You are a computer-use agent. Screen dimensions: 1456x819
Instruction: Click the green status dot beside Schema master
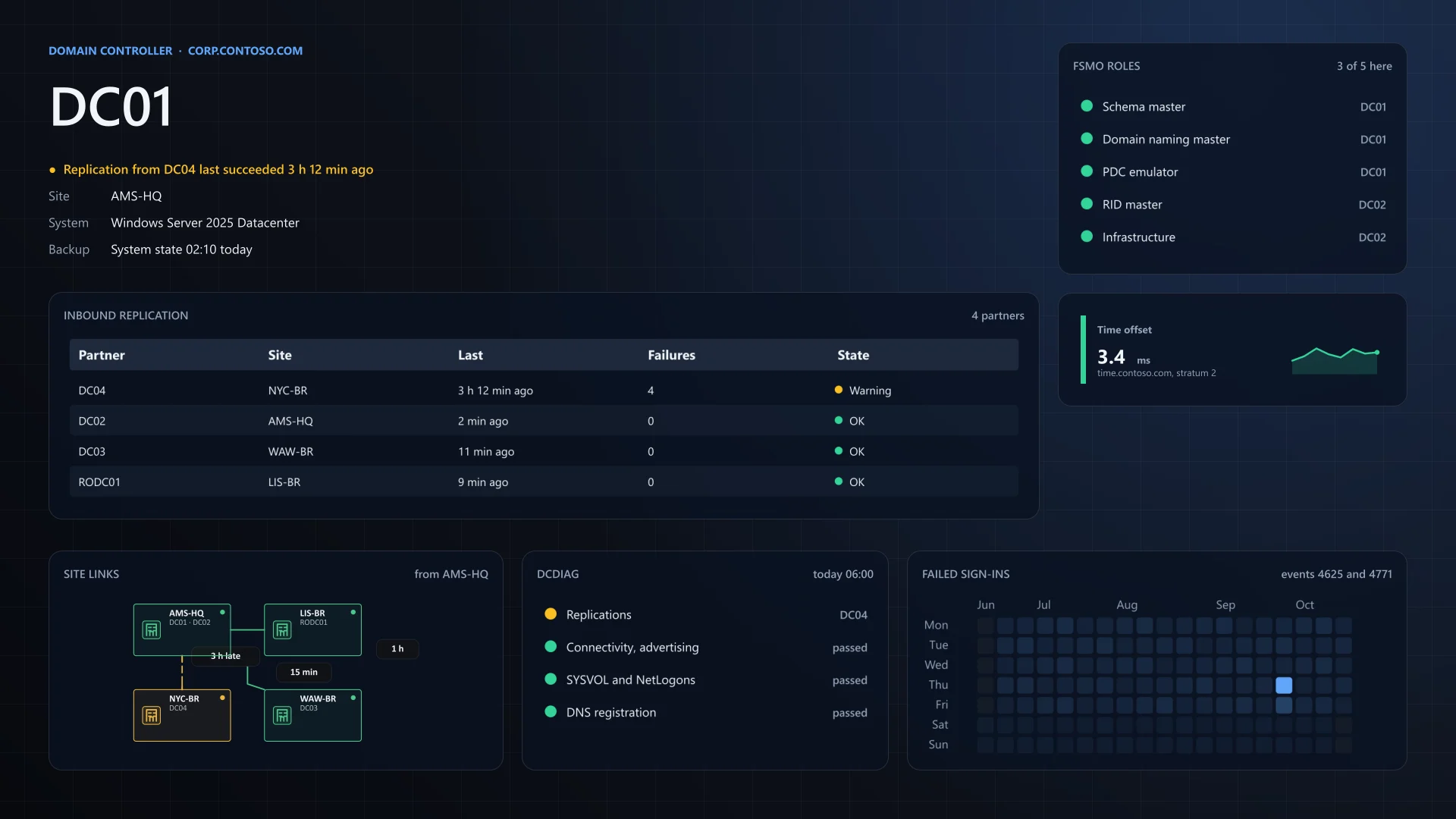click(1087, 106)
